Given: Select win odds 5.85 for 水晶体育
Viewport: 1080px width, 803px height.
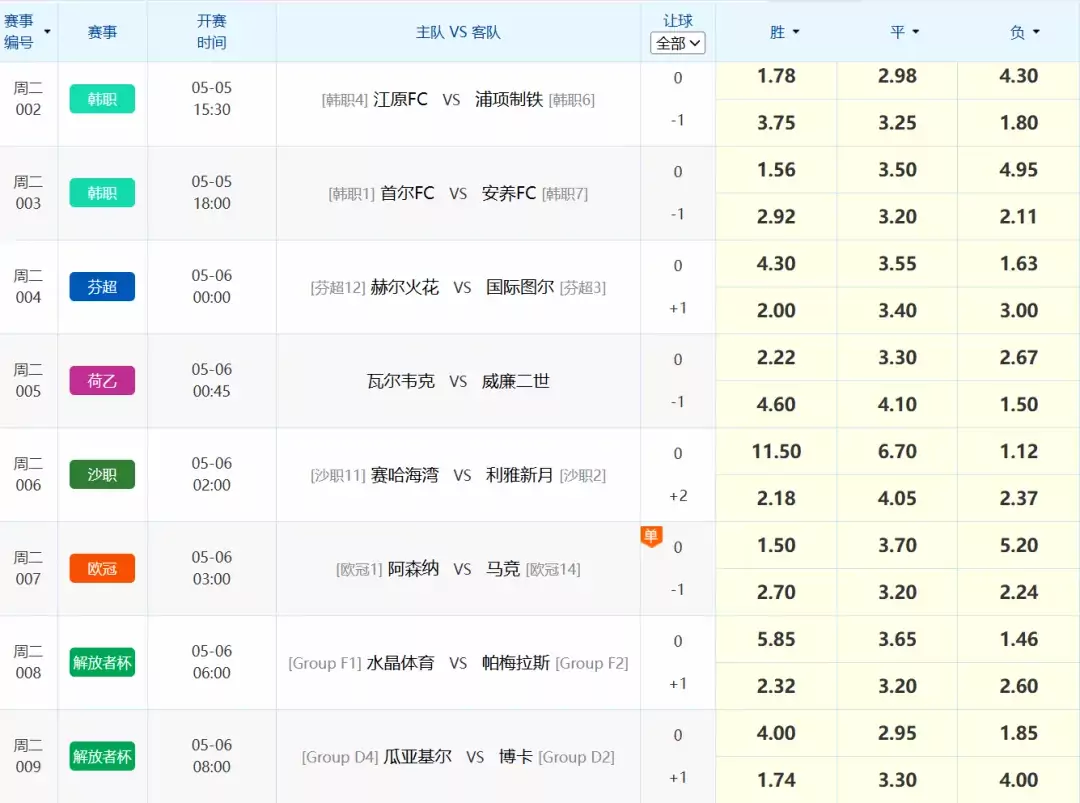Looking at the screenshot, I should [776, 639].
